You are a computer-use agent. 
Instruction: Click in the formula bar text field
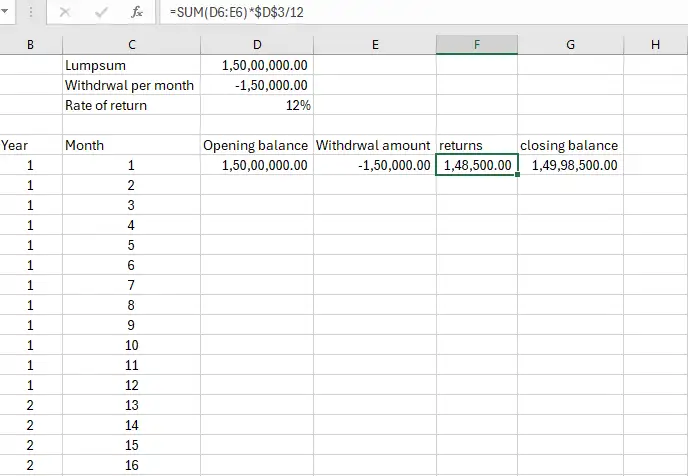point(400,13)
